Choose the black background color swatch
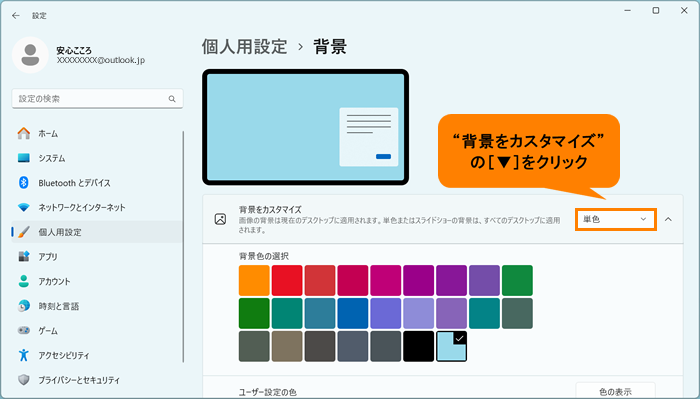 pyautogui.click(x=418, y=346)
